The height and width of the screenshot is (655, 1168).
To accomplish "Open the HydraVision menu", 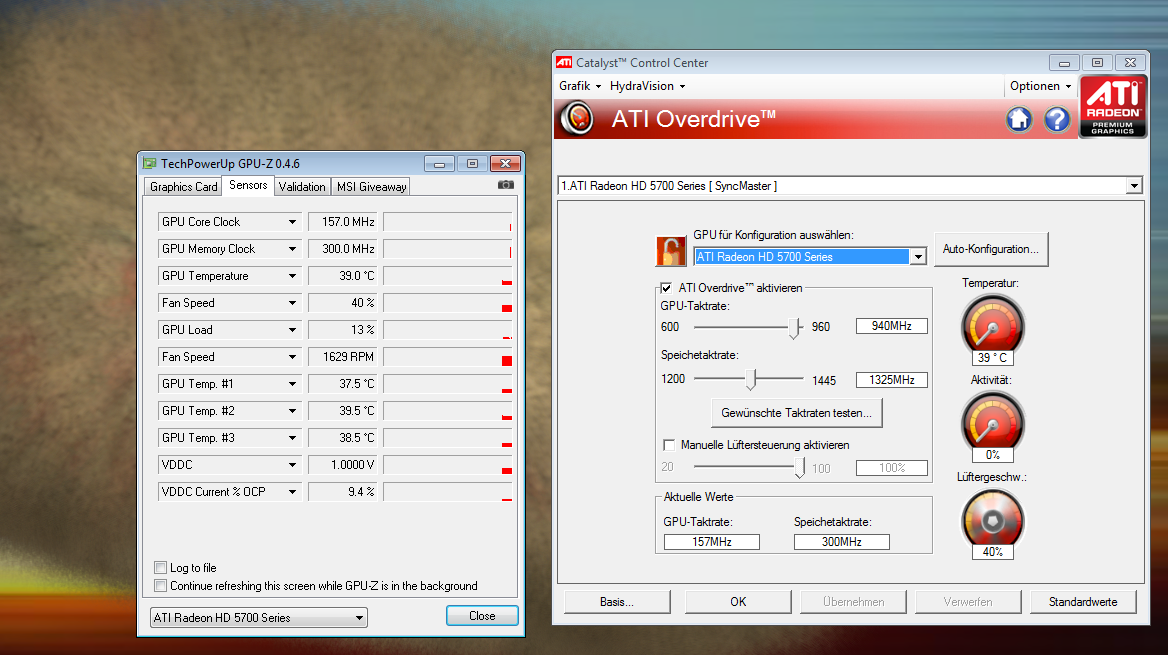I will click(x=647, y=86).
